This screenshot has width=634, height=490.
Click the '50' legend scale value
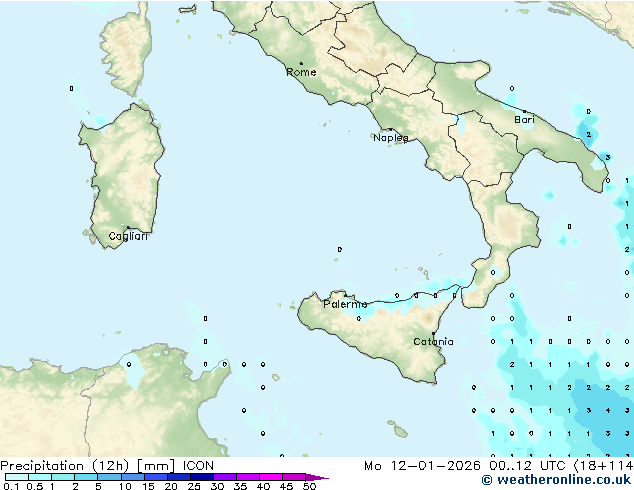(x=309, y=486)
